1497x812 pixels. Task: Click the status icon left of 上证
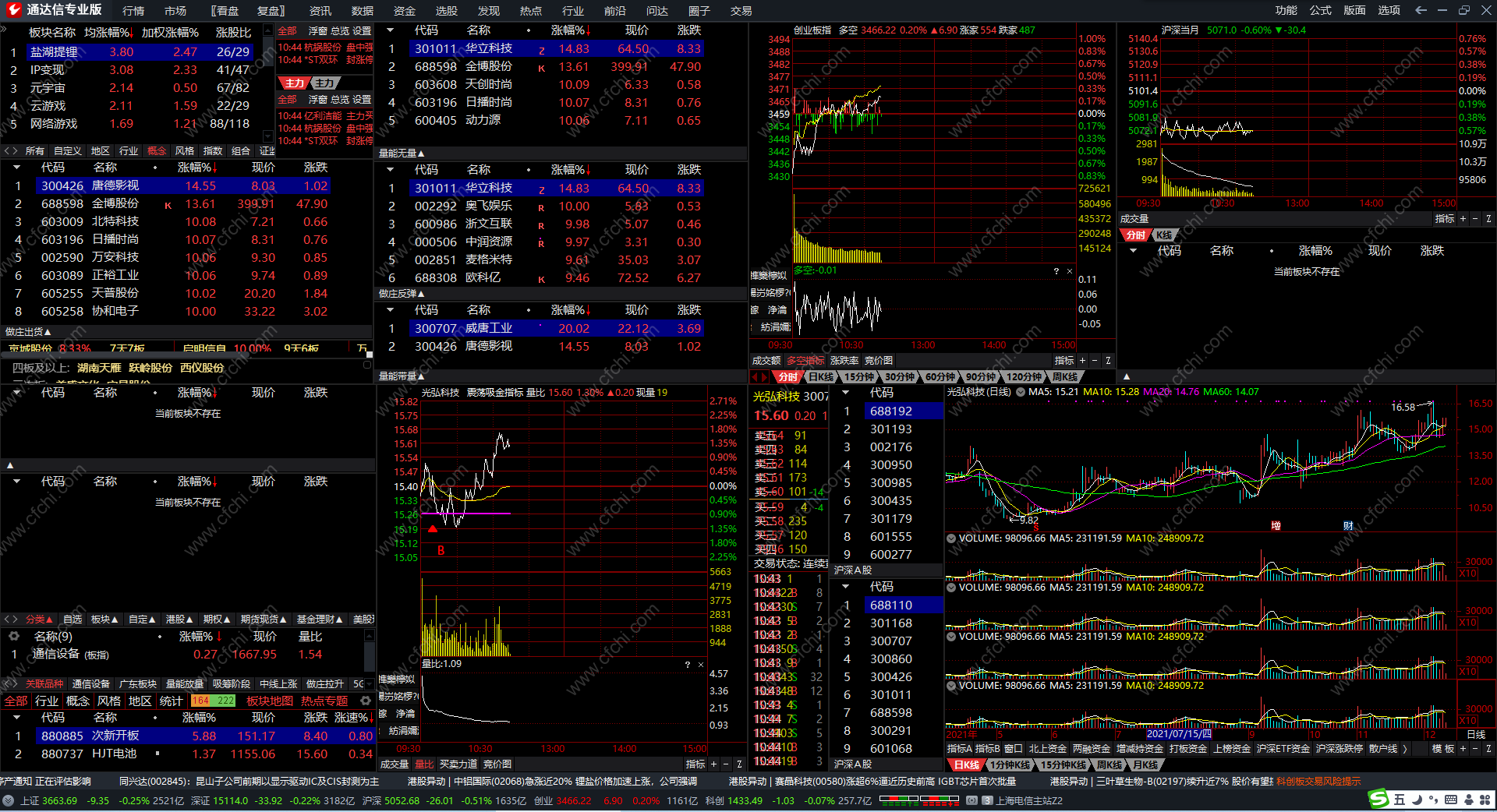[9, 800]
